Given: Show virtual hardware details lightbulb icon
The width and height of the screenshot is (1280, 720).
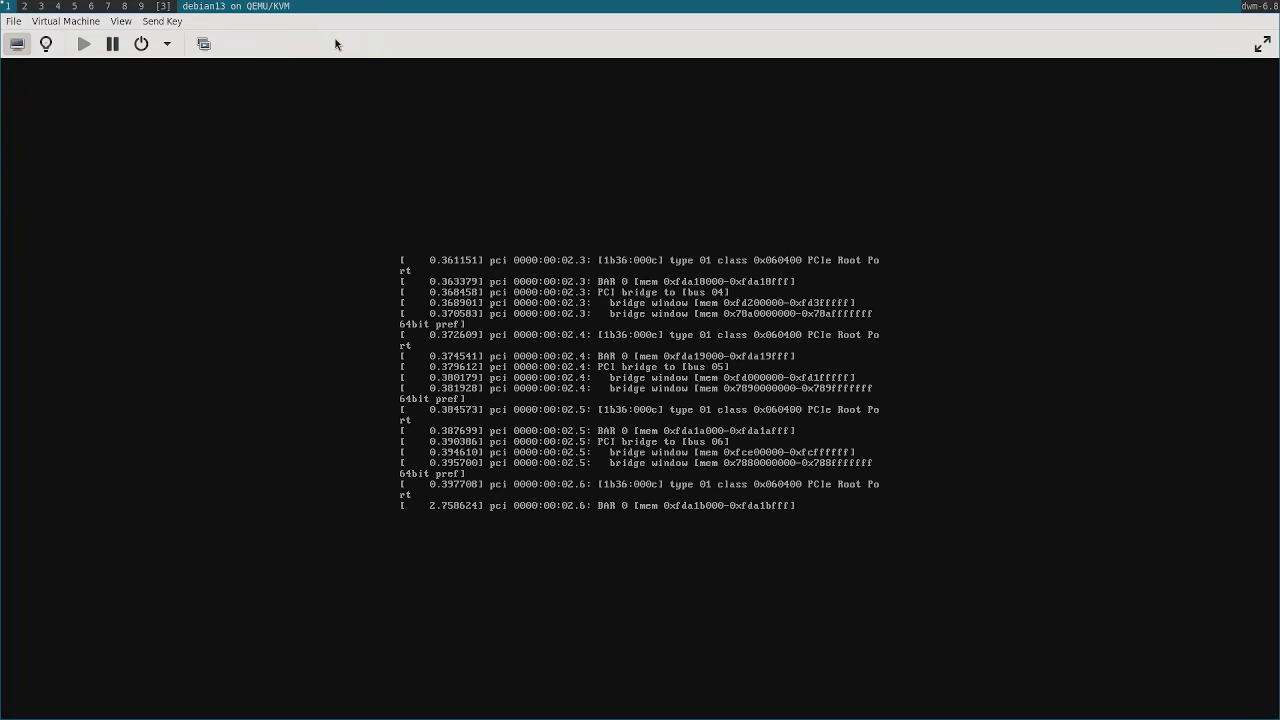Looking at the screenshot, I should coord(46,44).
